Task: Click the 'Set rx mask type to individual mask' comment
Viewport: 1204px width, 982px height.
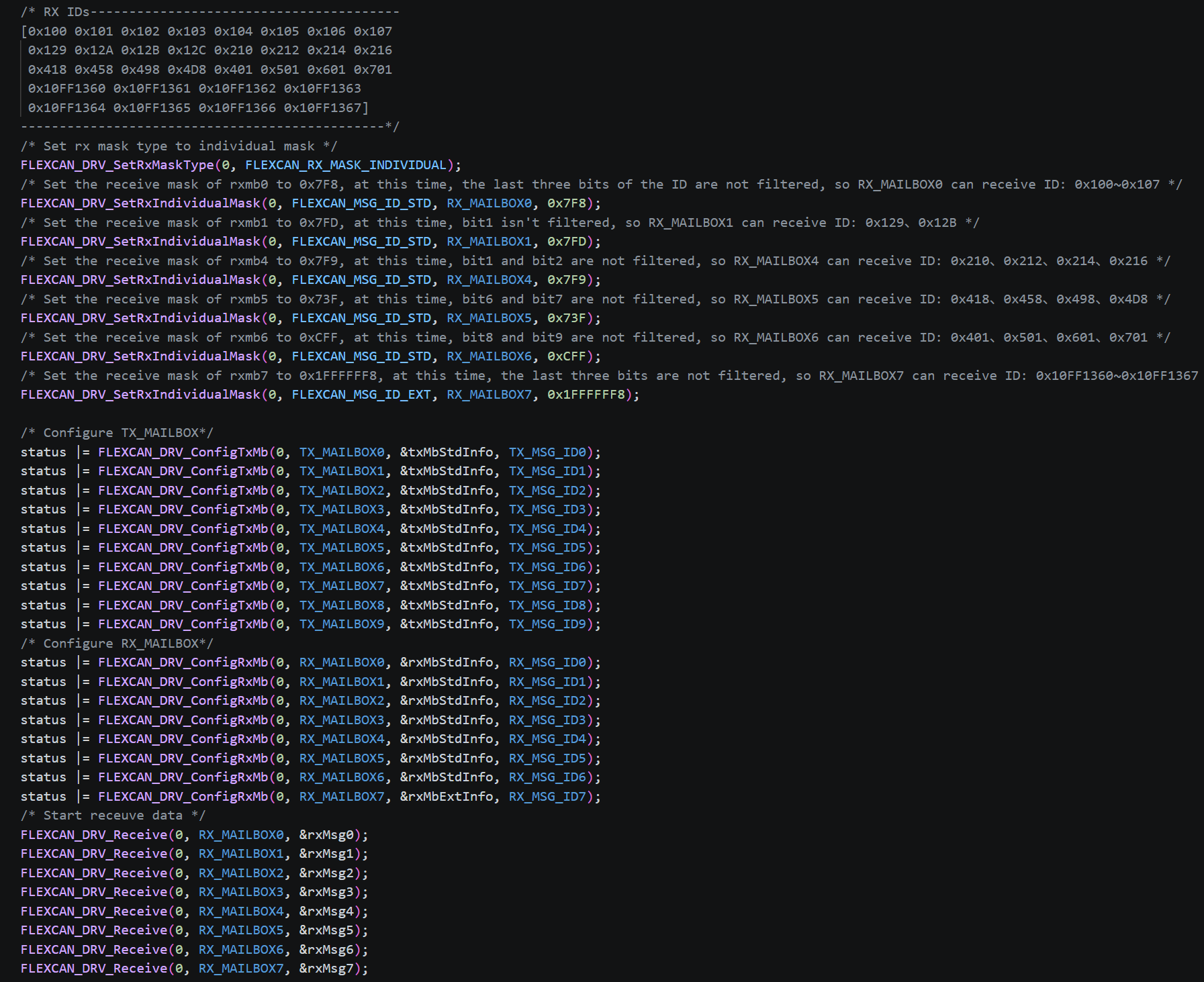Action: (179, 146)
